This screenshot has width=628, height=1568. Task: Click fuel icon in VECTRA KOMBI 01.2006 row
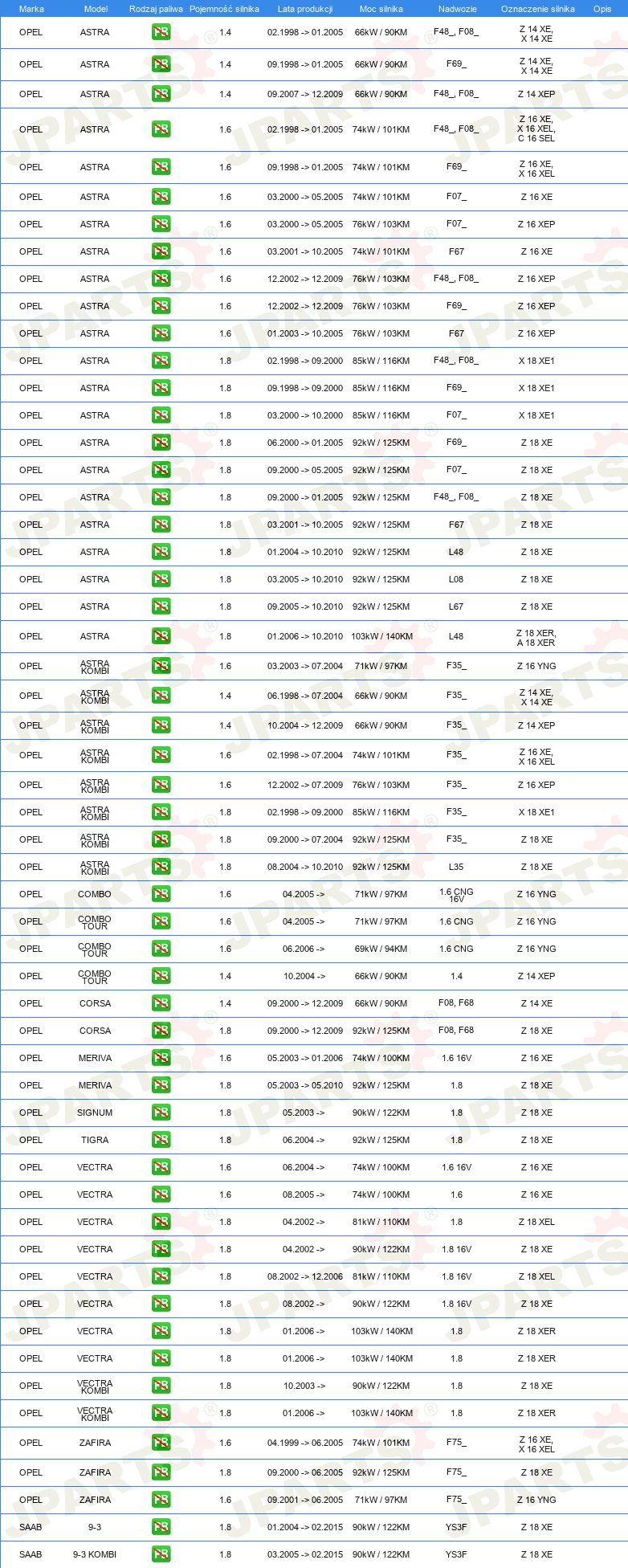[x=161, y=1412]
